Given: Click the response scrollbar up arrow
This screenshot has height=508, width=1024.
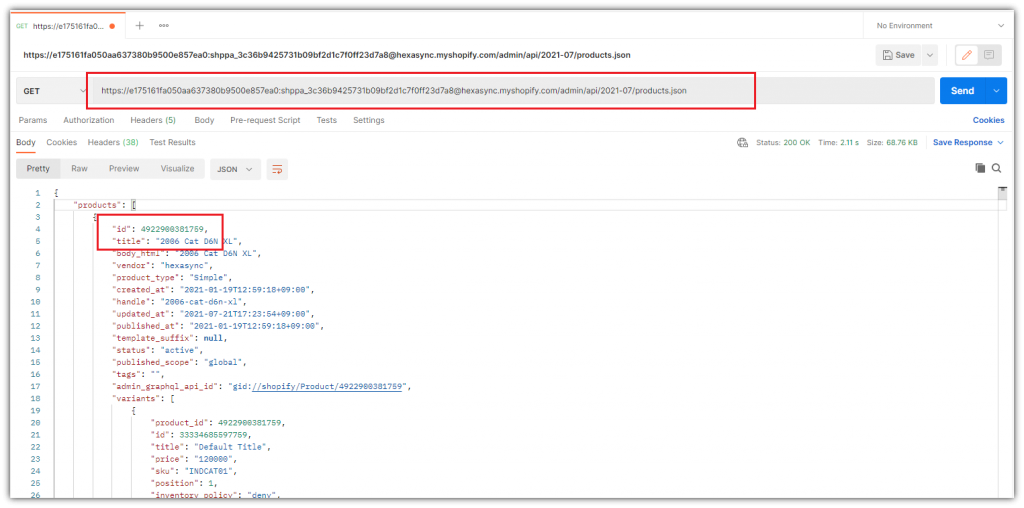Looking at the screenshot, I should coord(1002,191).
